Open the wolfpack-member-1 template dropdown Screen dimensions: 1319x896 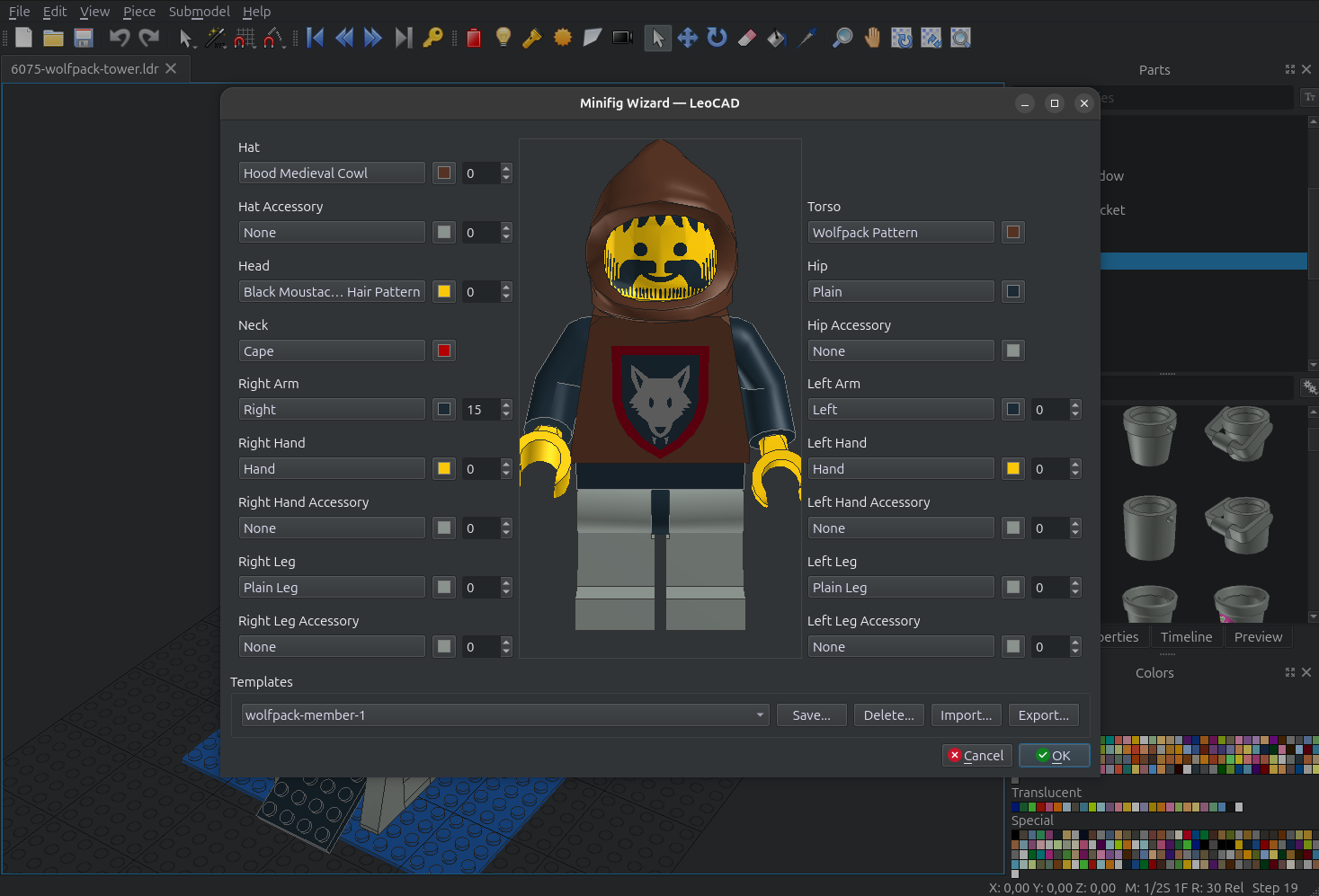pyautogui.click(x=504, y=715)
